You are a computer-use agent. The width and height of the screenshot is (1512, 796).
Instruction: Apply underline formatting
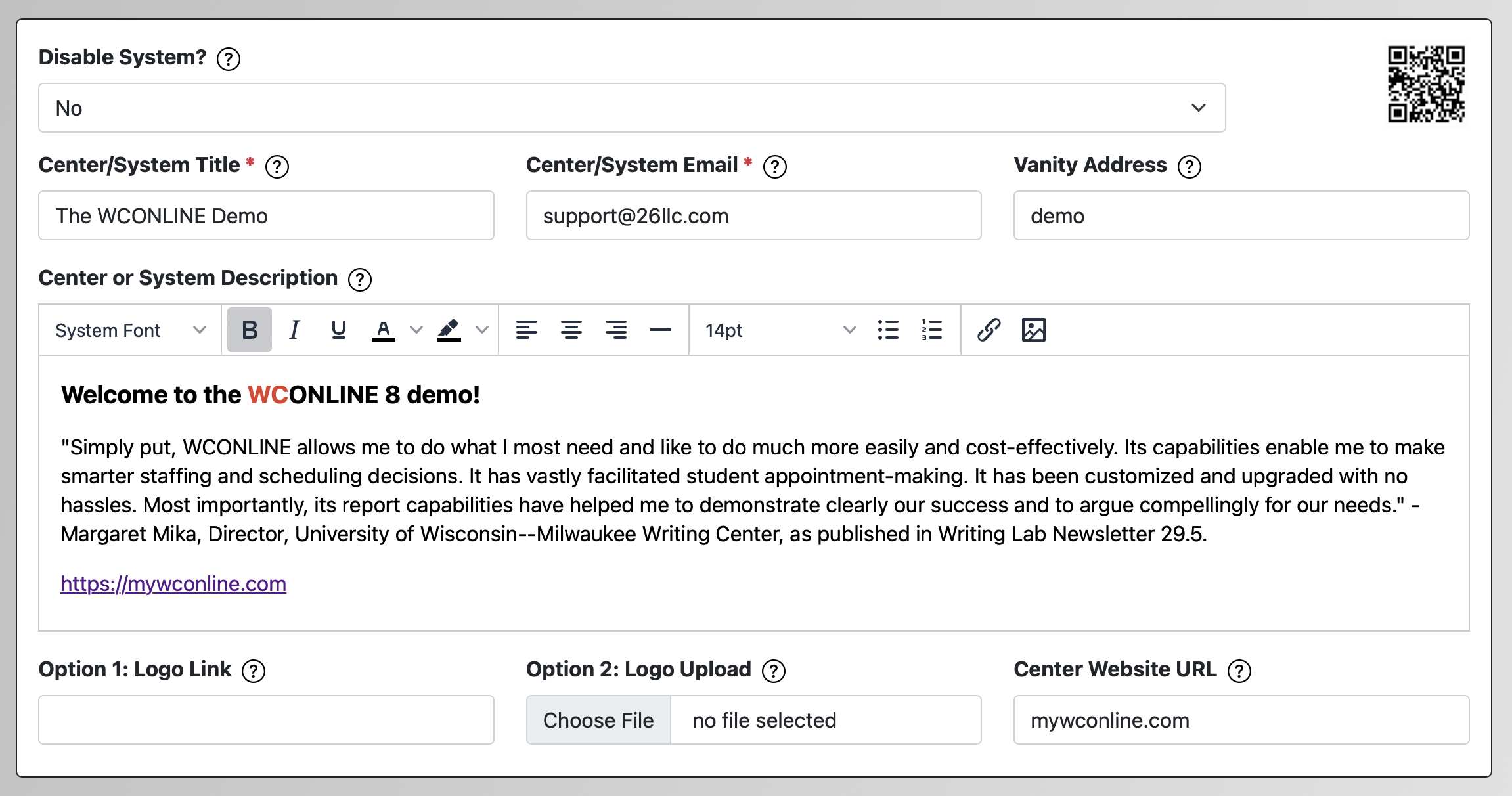338,330
